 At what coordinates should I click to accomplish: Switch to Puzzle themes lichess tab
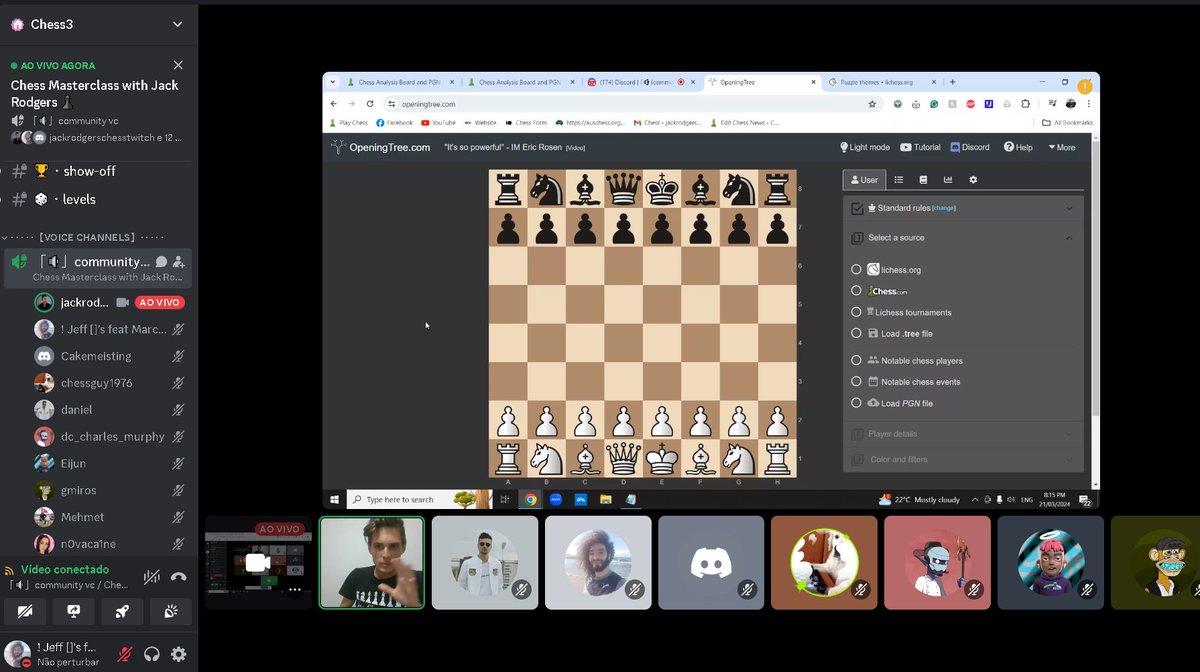coord(879,82)
